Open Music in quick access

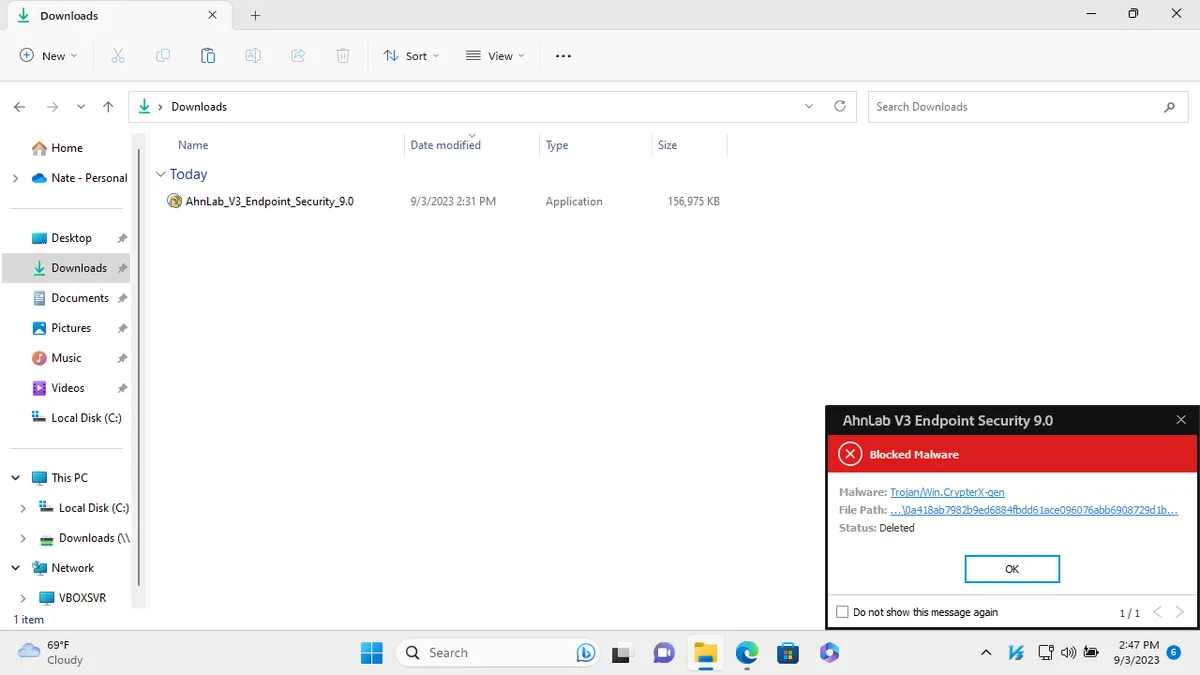66,358
